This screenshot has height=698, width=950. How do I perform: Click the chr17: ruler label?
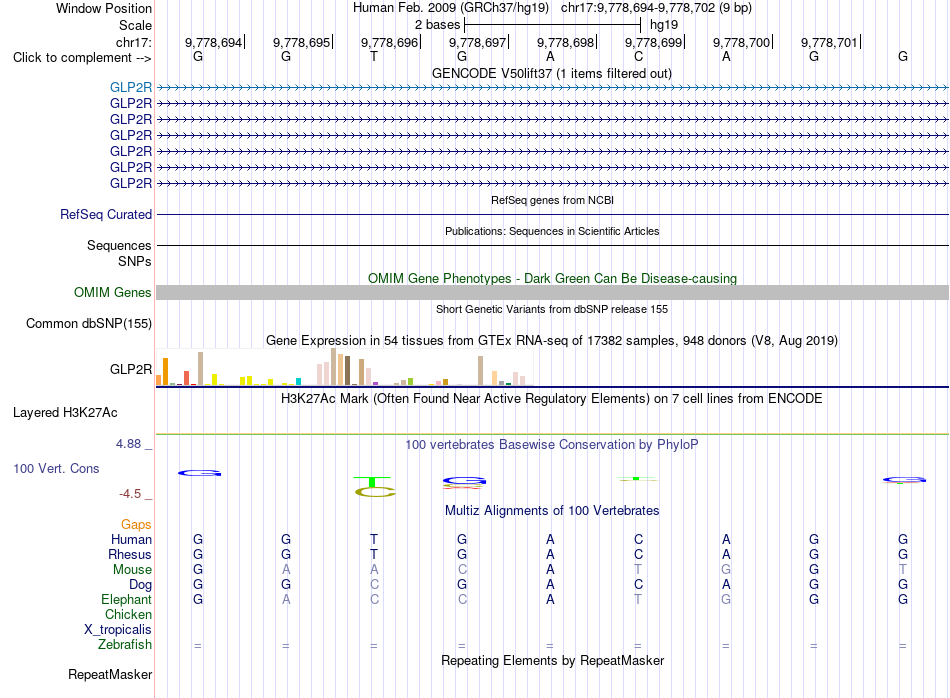point(134,42)
